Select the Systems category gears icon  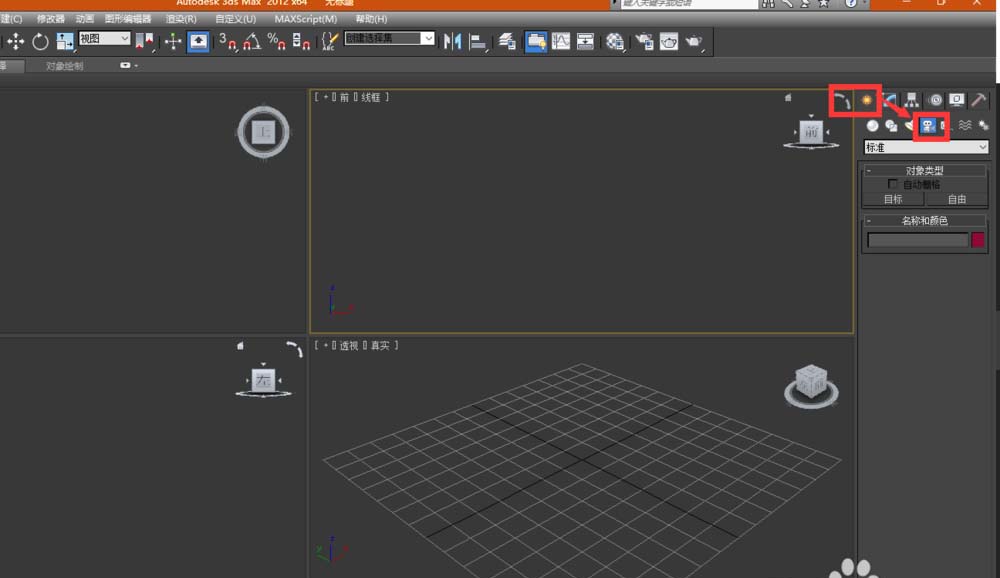tap(983, 126)
